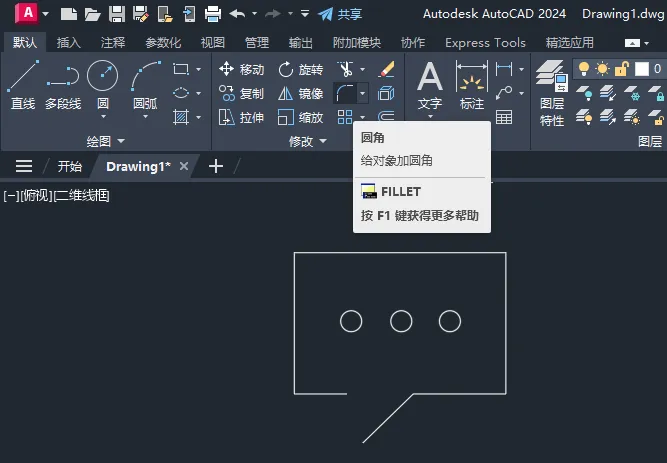This screenshot has height=463, width=667.
Task: Click the Table tool icon
Action: pyautogui.click(x=504, y=117)
